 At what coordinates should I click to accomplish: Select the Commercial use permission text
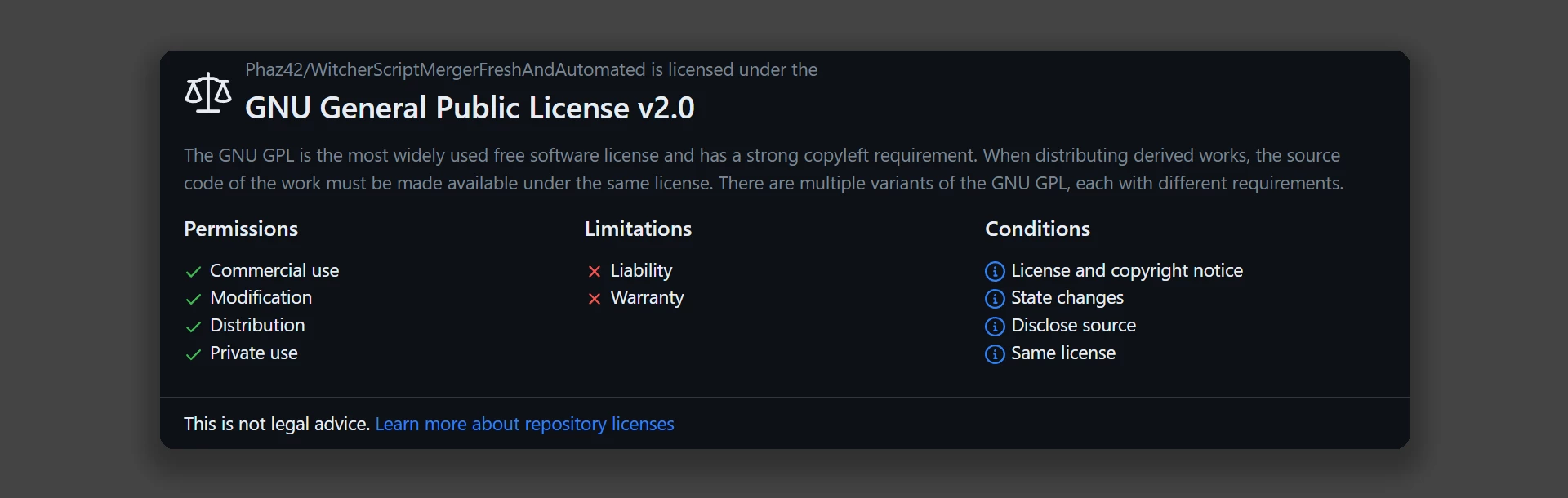coord(274,271)
